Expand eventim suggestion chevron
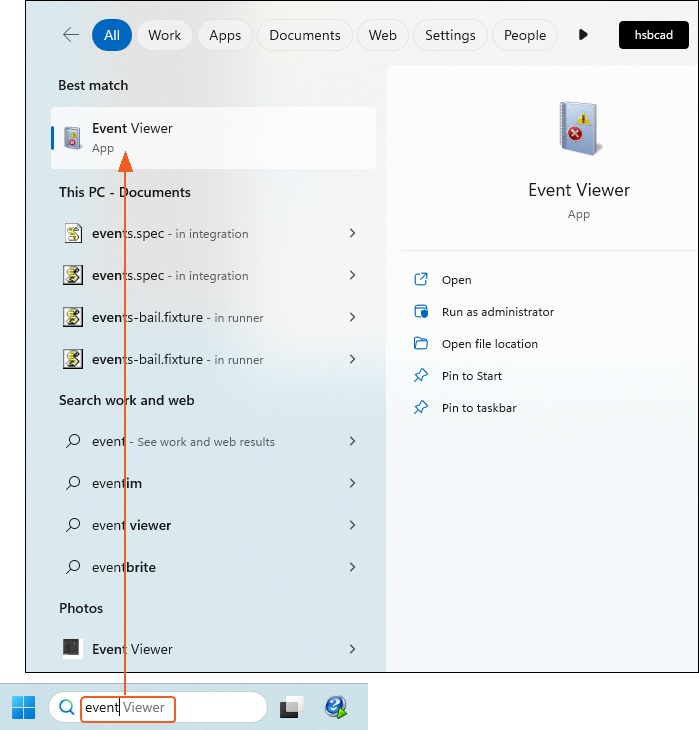The image size is (699, 730). (353, 483)
